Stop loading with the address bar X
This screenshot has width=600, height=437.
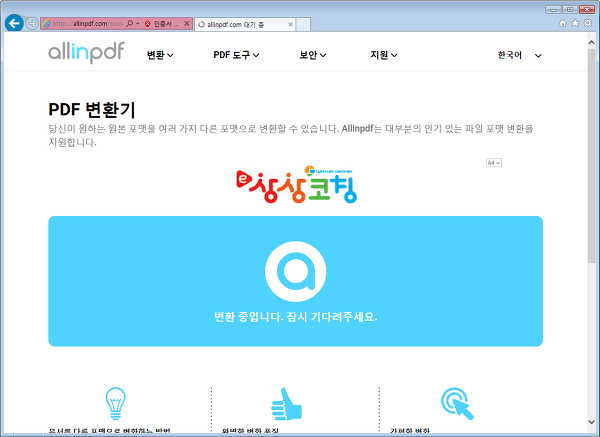(x=187, y=24)
